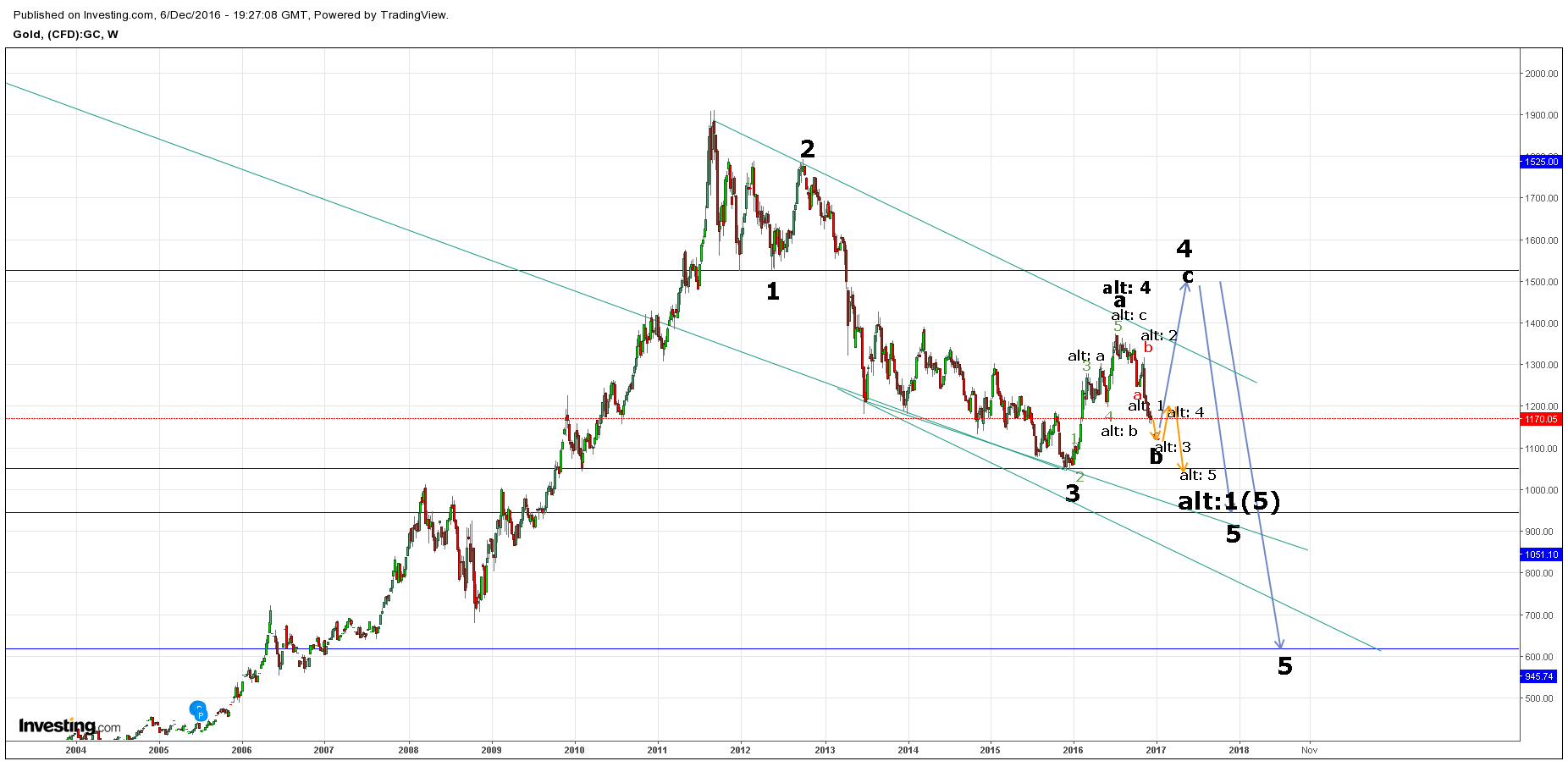
Task: Click the large wave 2 label near the 2012 peak
Action: click(807, 149)
